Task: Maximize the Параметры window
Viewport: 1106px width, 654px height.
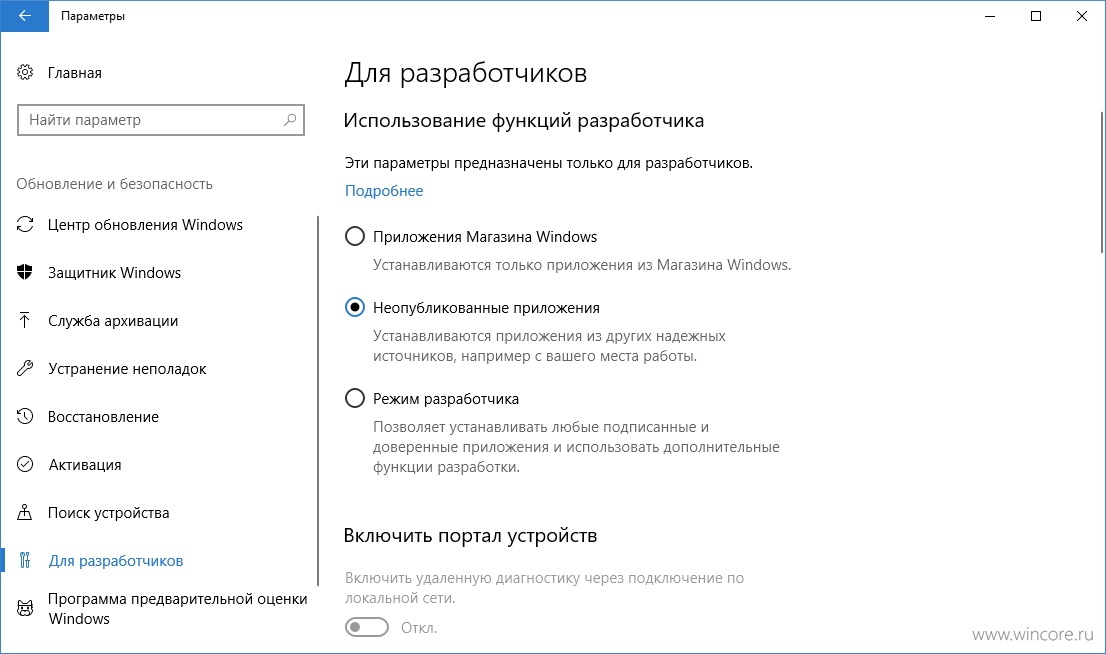Action: (x=1036, y=16)
